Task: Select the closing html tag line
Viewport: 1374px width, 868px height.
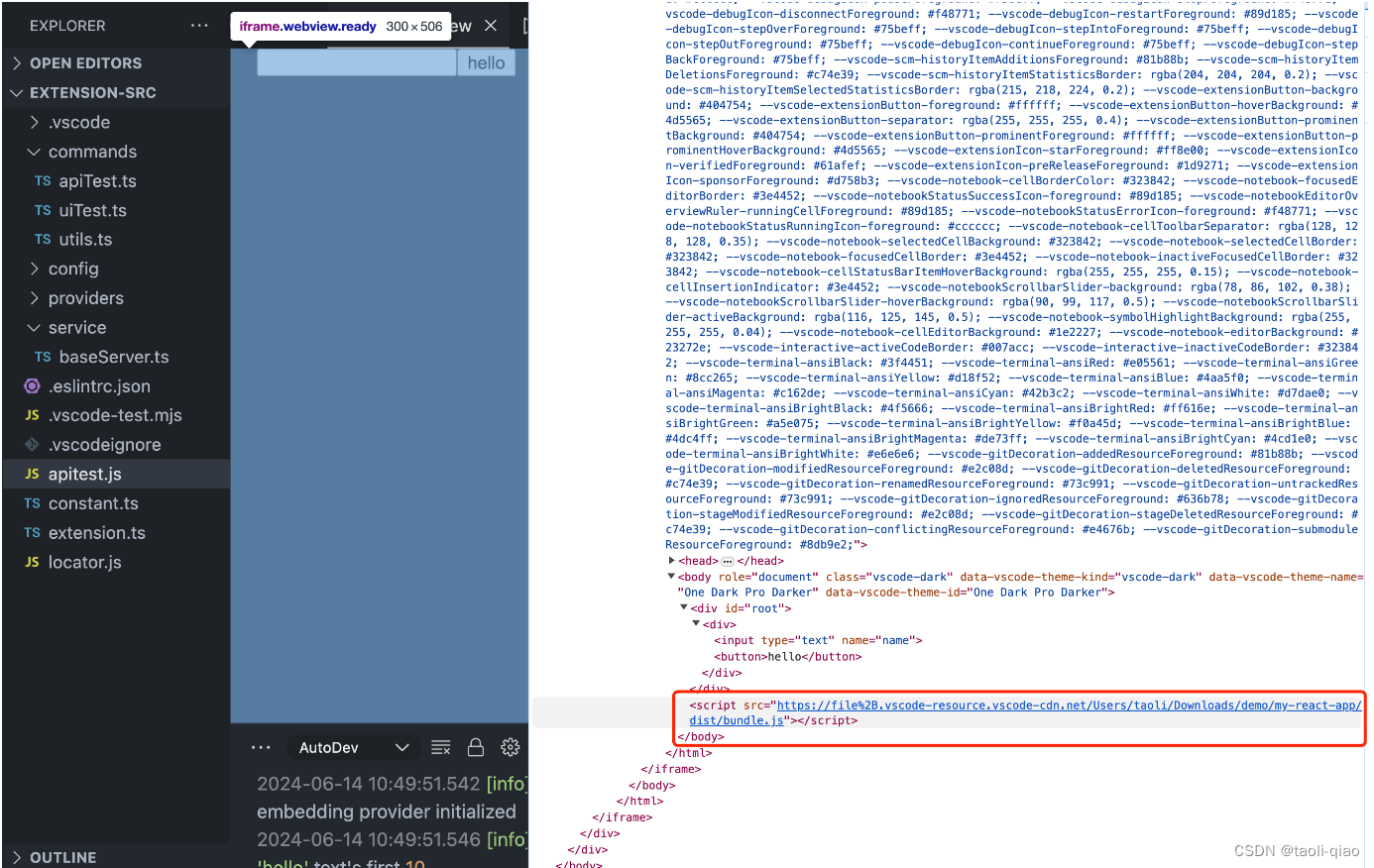Action: (689, 753)
